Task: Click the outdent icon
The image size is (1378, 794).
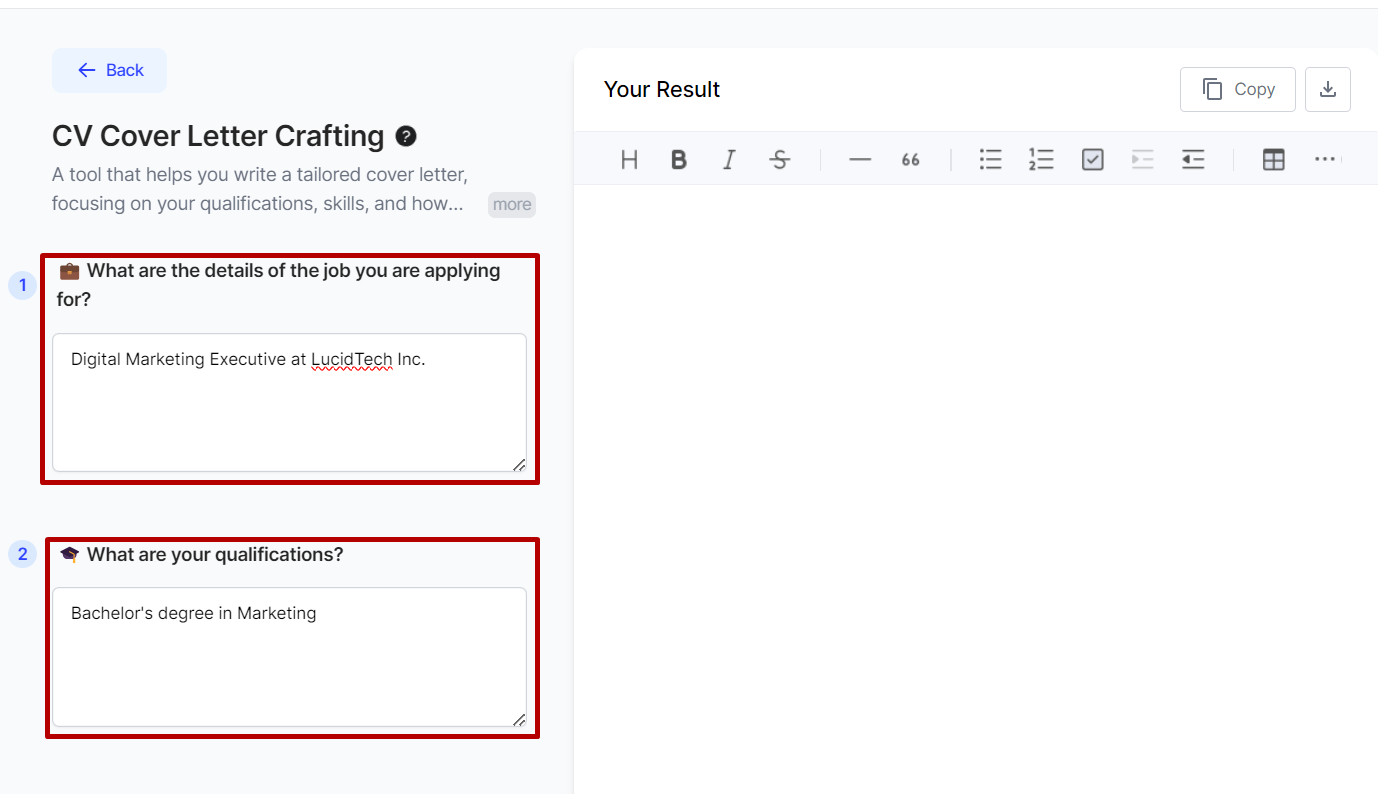Action: pyautogui.click(x=1193, y=160)
